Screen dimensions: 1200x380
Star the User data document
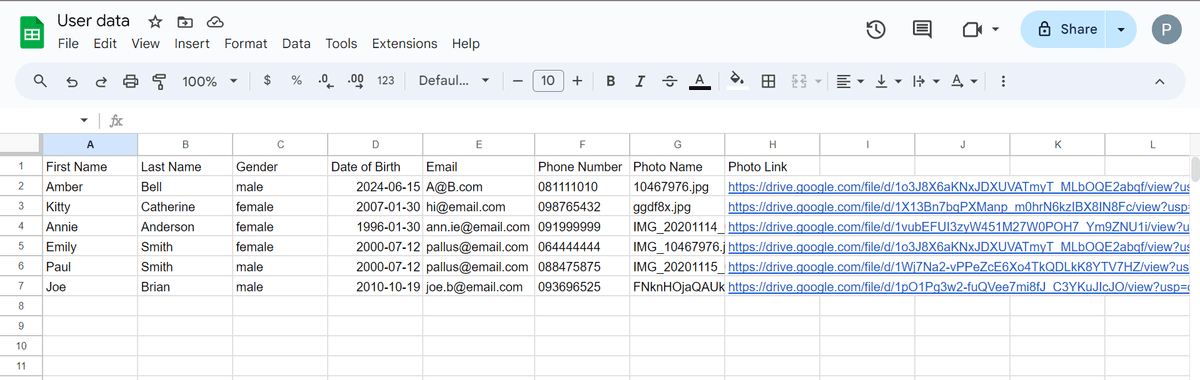(x=155, y=21)
